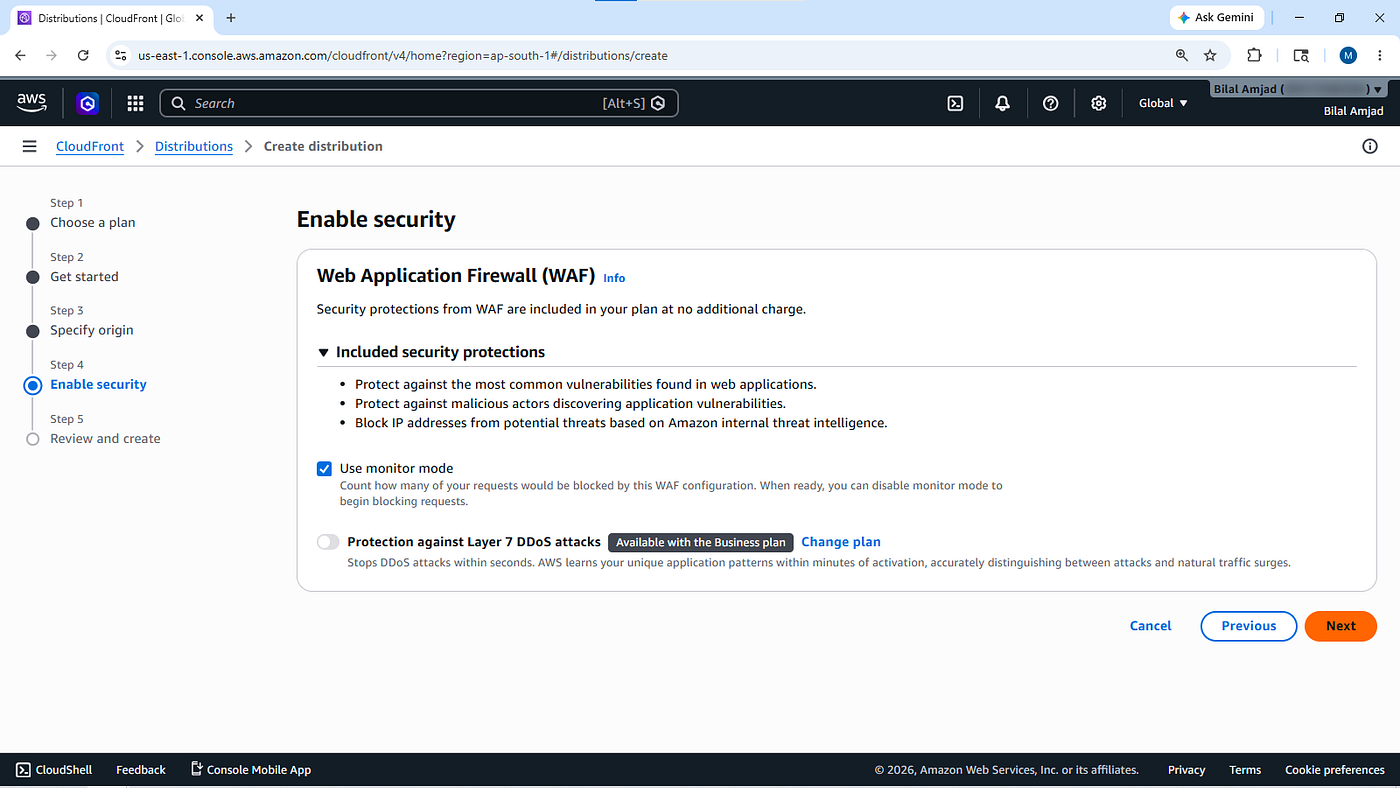Open the Chrome three-dot menu
The image size is (1400, 788).
(1380, 55)
